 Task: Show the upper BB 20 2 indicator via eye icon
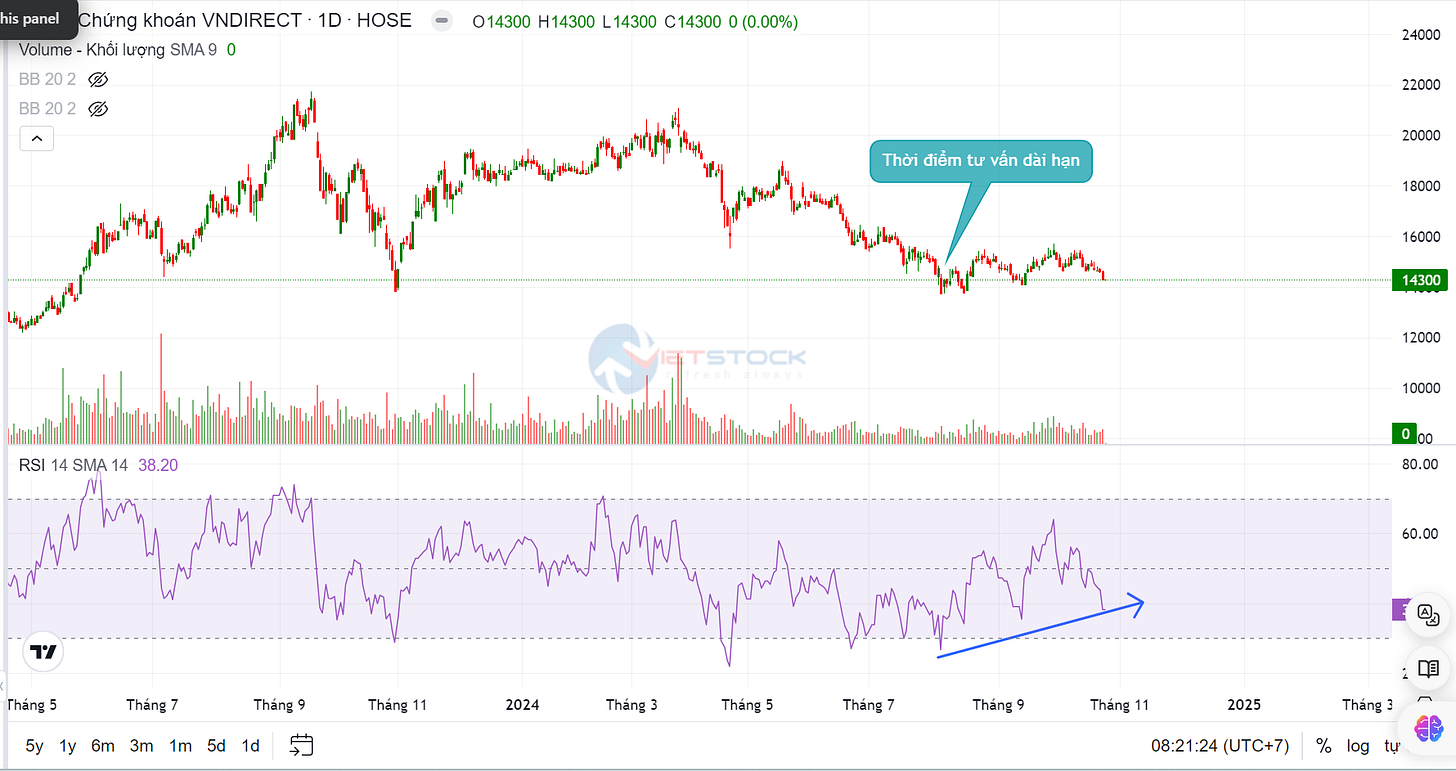(x=98, y=79)
